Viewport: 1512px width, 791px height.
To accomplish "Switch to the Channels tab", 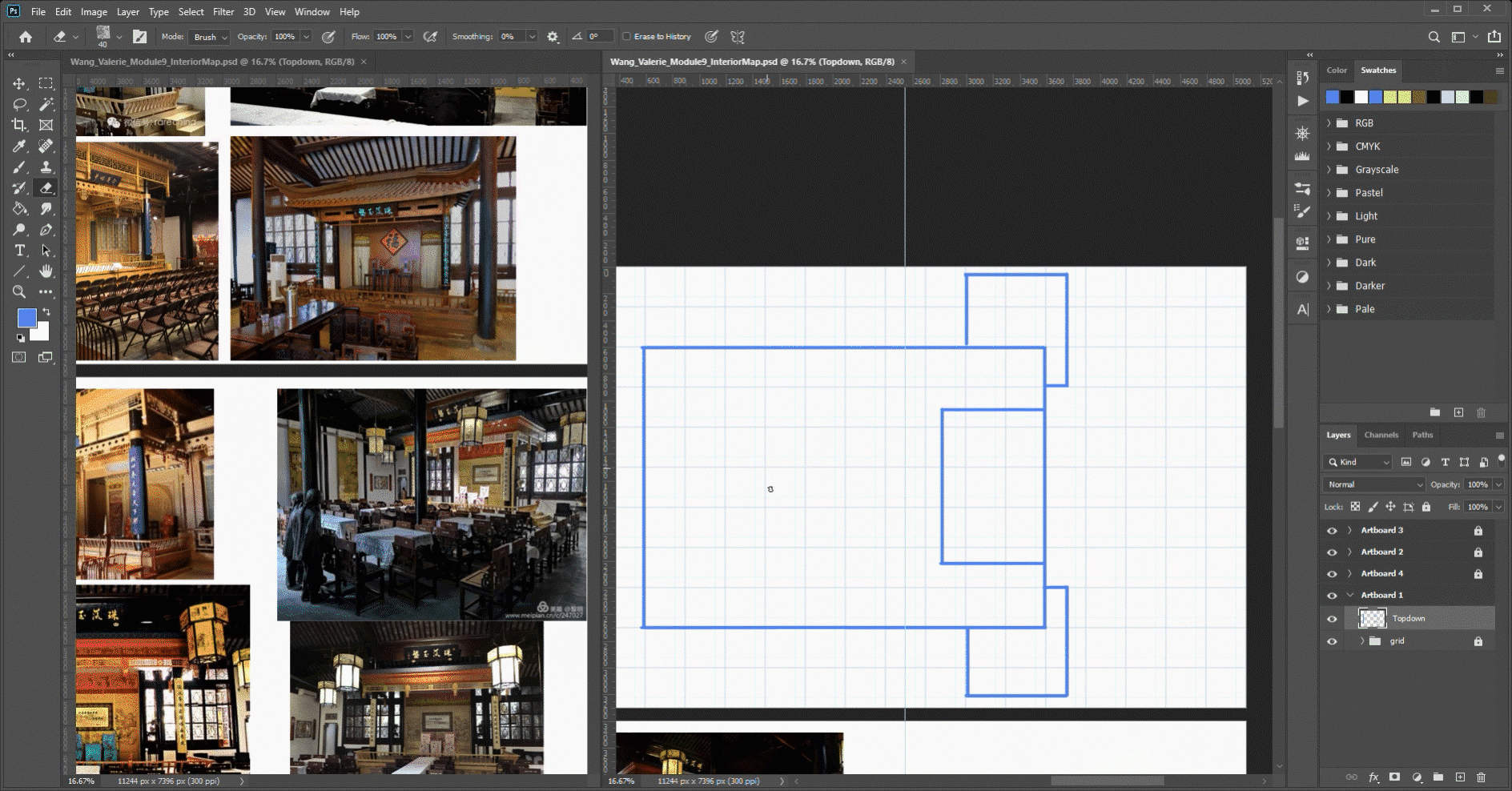I will coord(1381,435).
